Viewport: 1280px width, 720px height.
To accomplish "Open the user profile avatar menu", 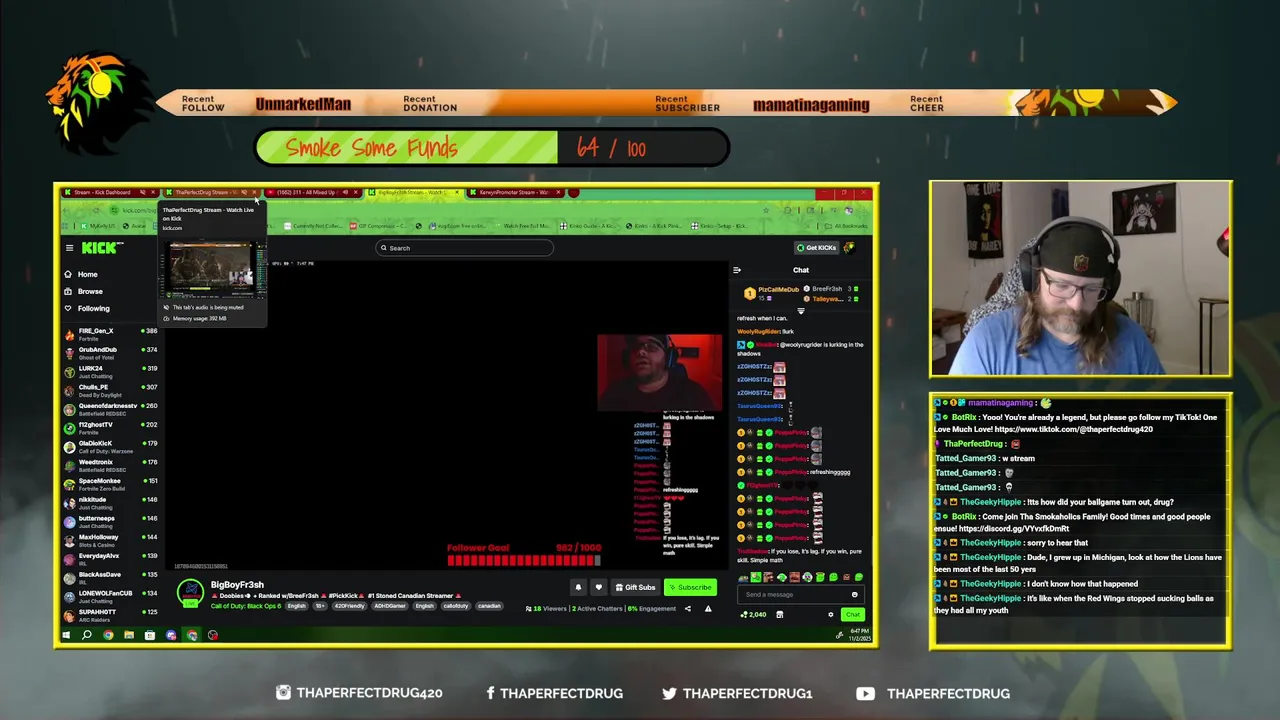I will point(850,248).
